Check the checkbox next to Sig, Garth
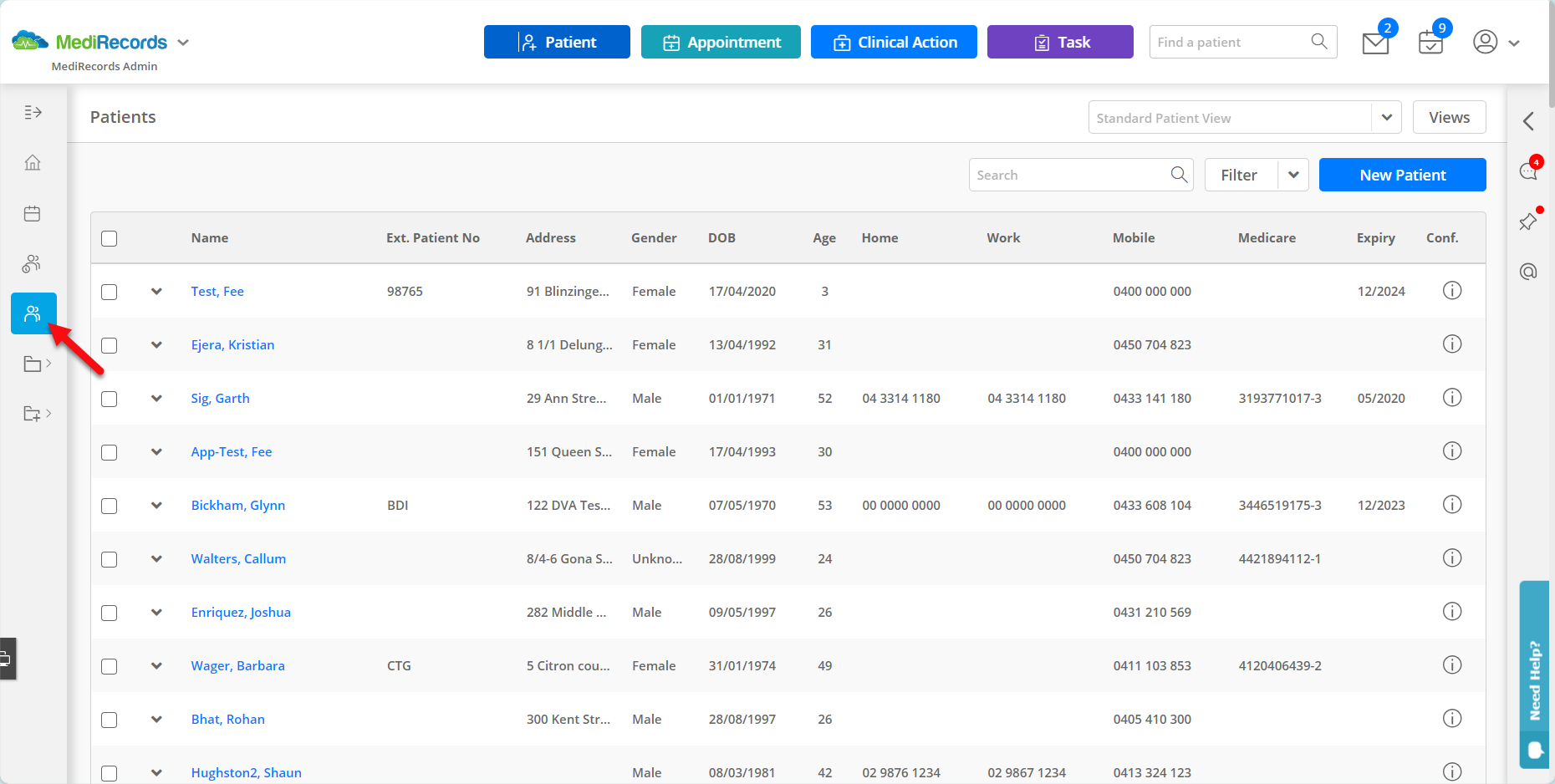Viewport: 1555px width, 784px height. [x=109, y=399]
